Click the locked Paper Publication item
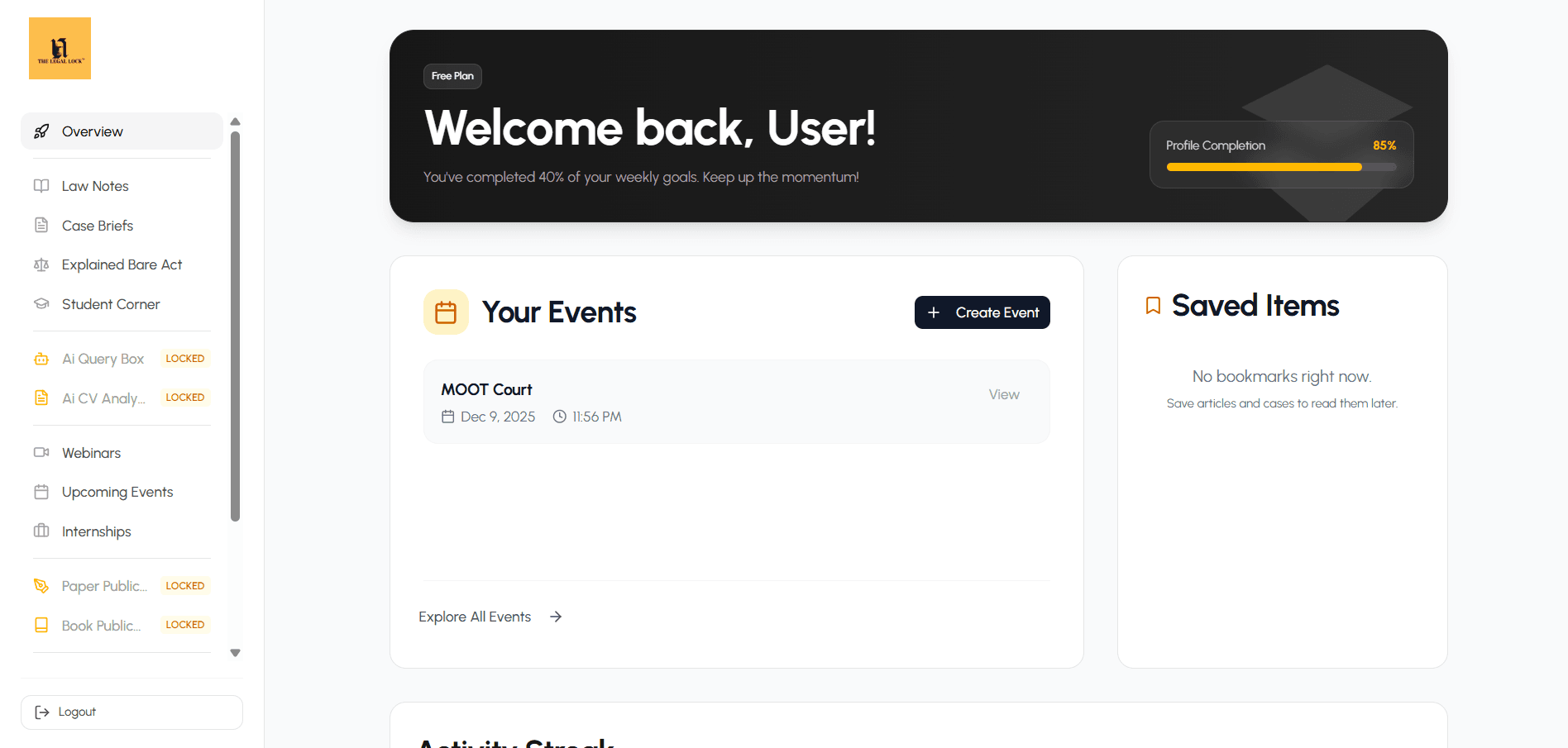1568x748 pixels. (104, 585)
